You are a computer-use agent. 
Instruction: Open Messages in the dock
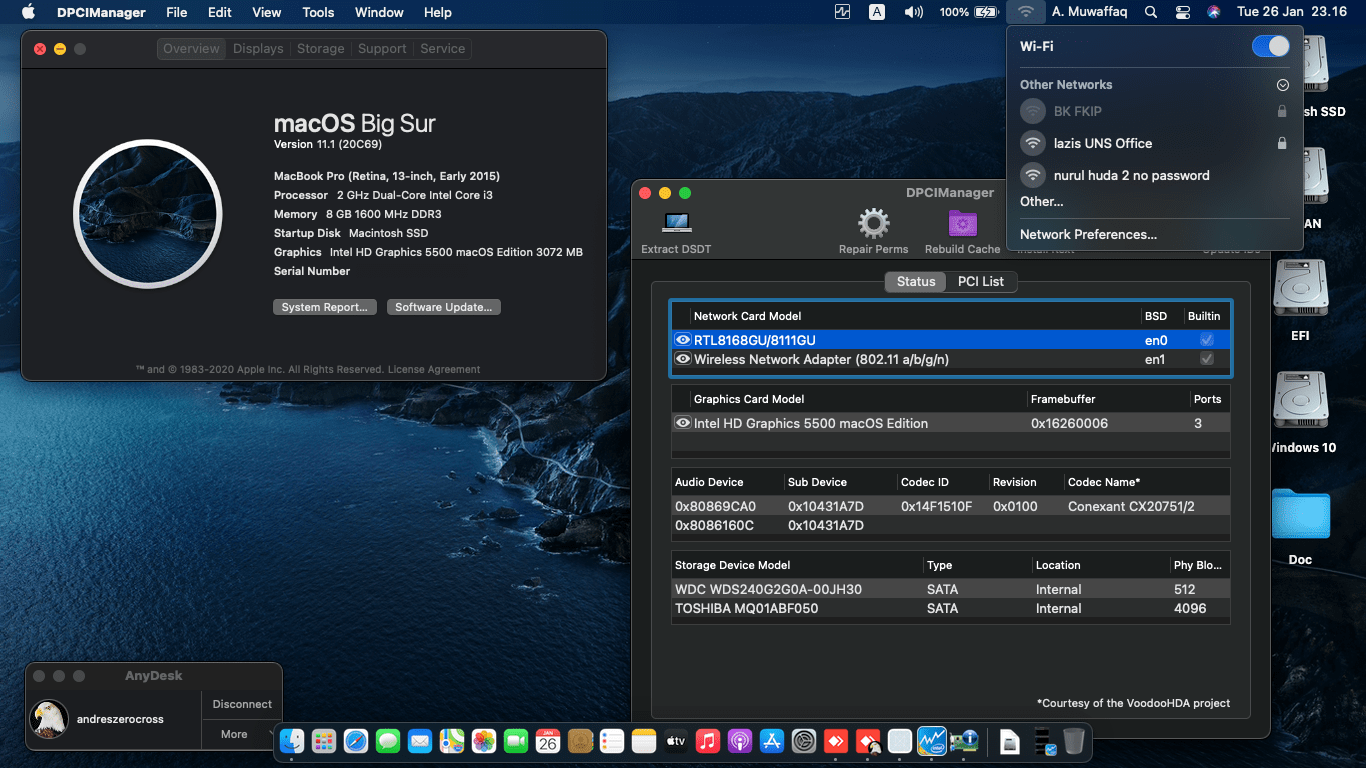pos(388,741)
